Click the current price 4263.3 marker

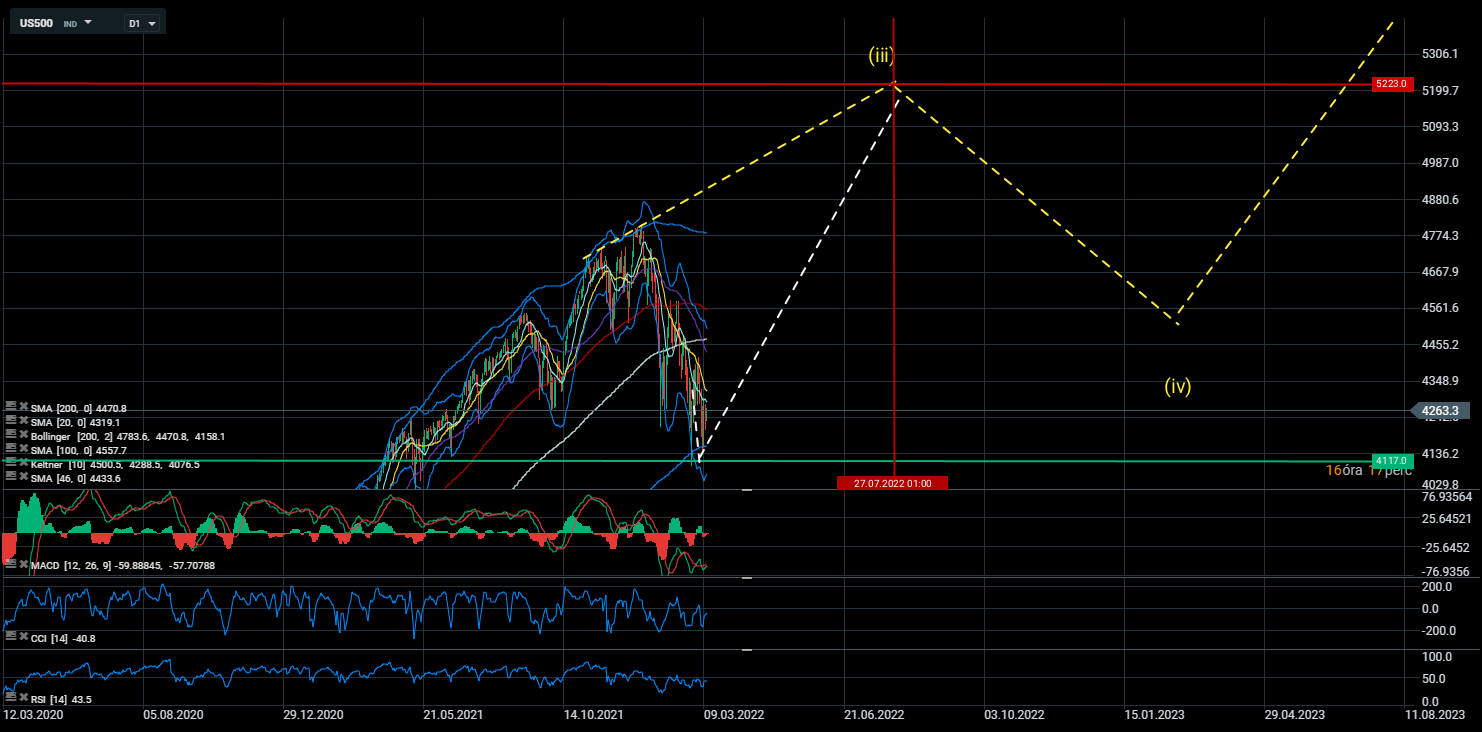click(x=1442, y=410)
